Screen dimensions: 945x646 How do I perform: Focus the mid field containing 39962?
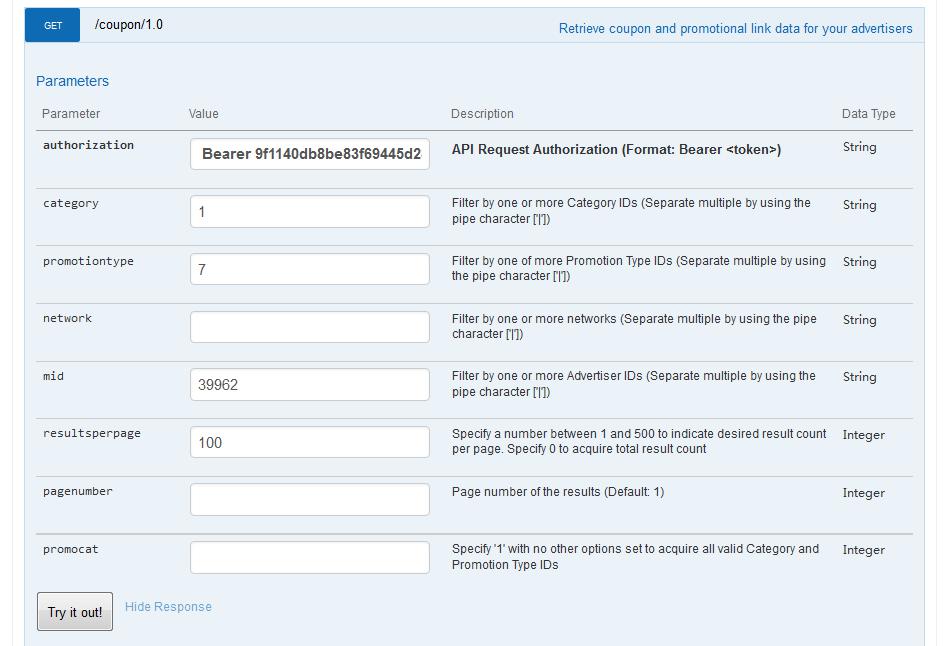click(310, 385)
